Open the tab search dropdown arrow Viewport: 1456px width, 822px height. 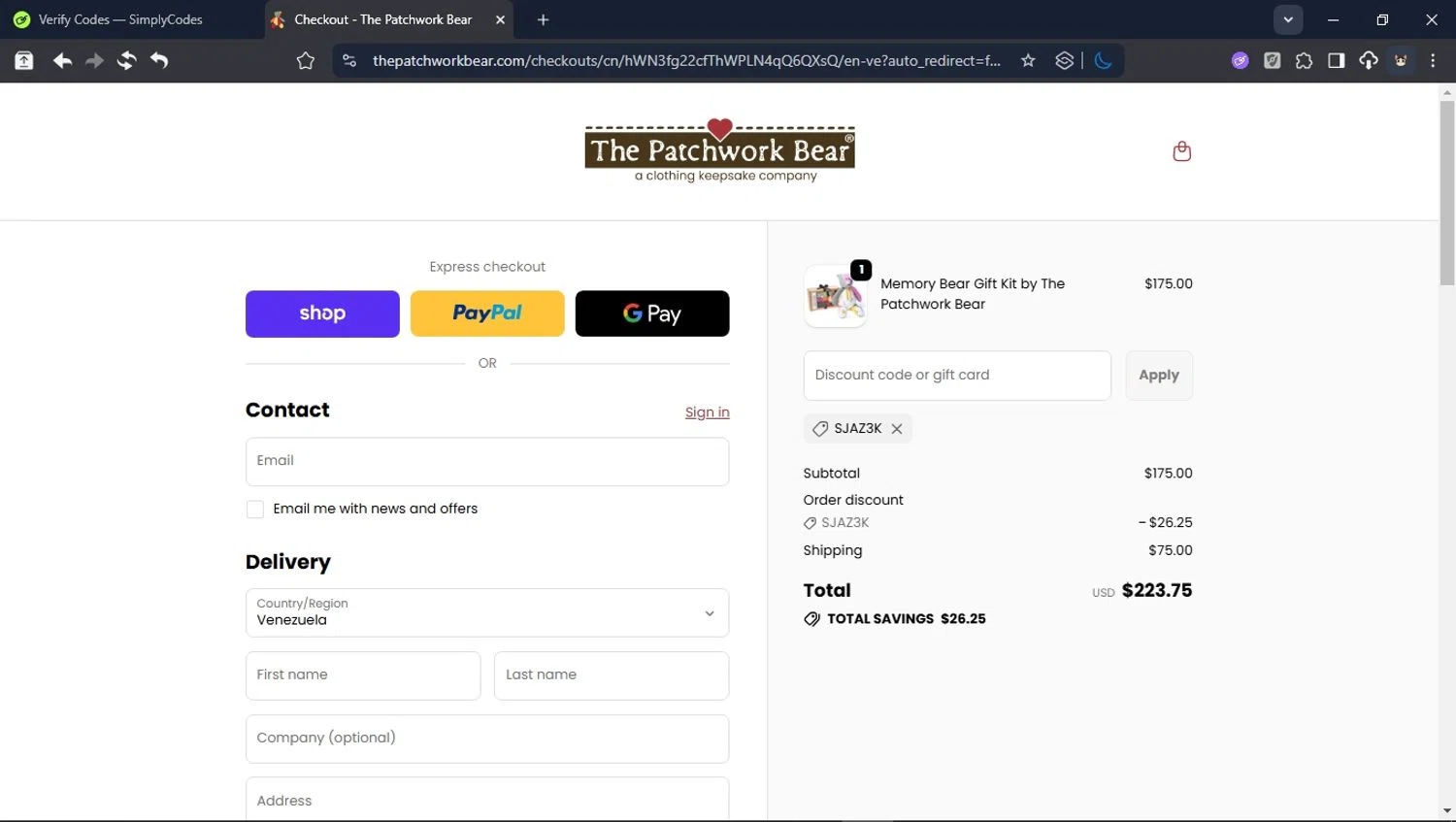point(1288,19)
